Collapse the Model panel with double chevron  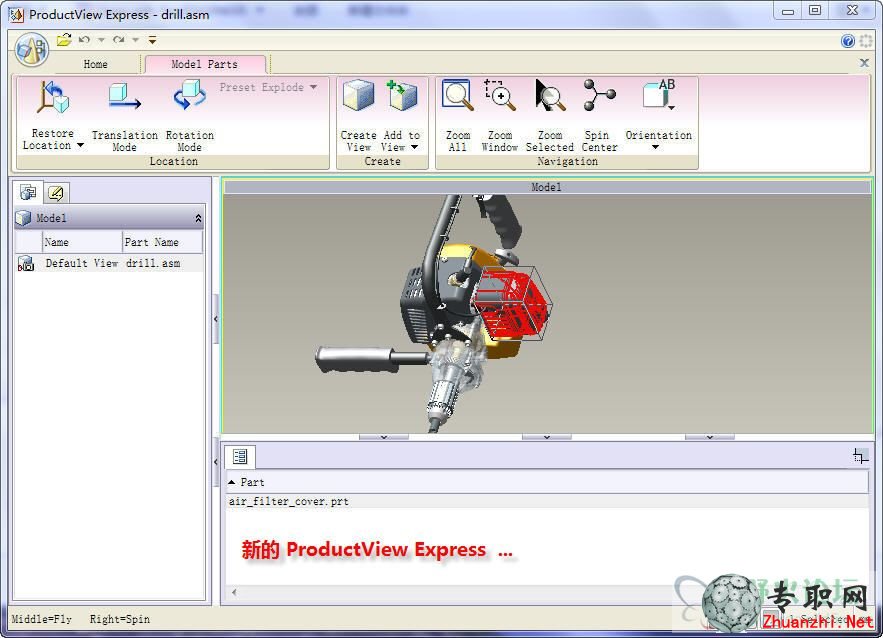tap(198, 218)
